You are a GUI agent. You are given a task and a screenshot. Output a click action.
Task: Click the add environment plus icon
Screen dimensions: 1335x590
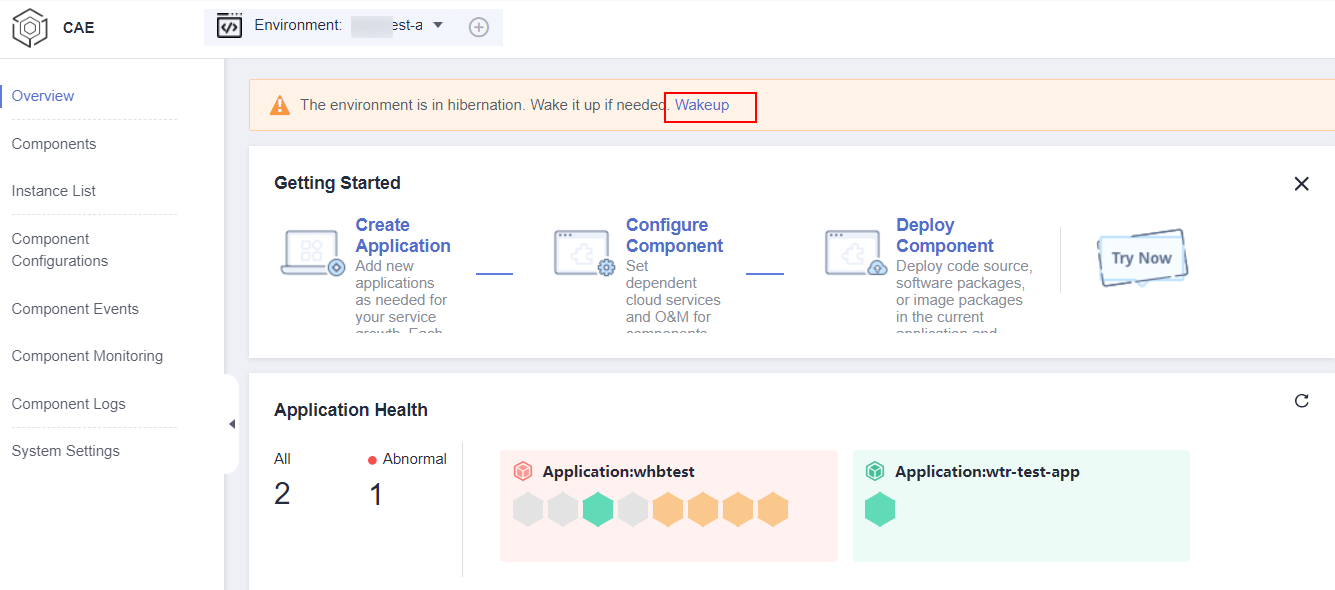point(479,27)
